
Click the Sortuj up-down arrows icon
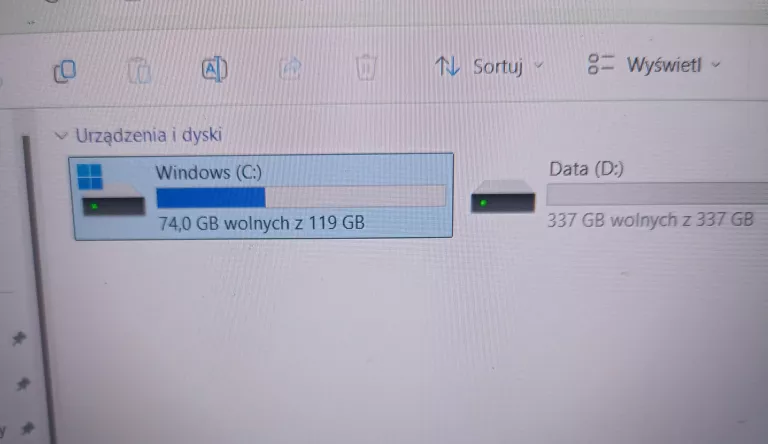coord(447,66)
